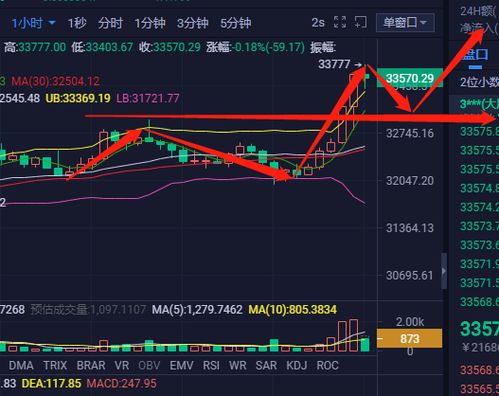The image size is (499, 396).
Task: Click the 31364.13 price axis label
Action: point(410,228)
